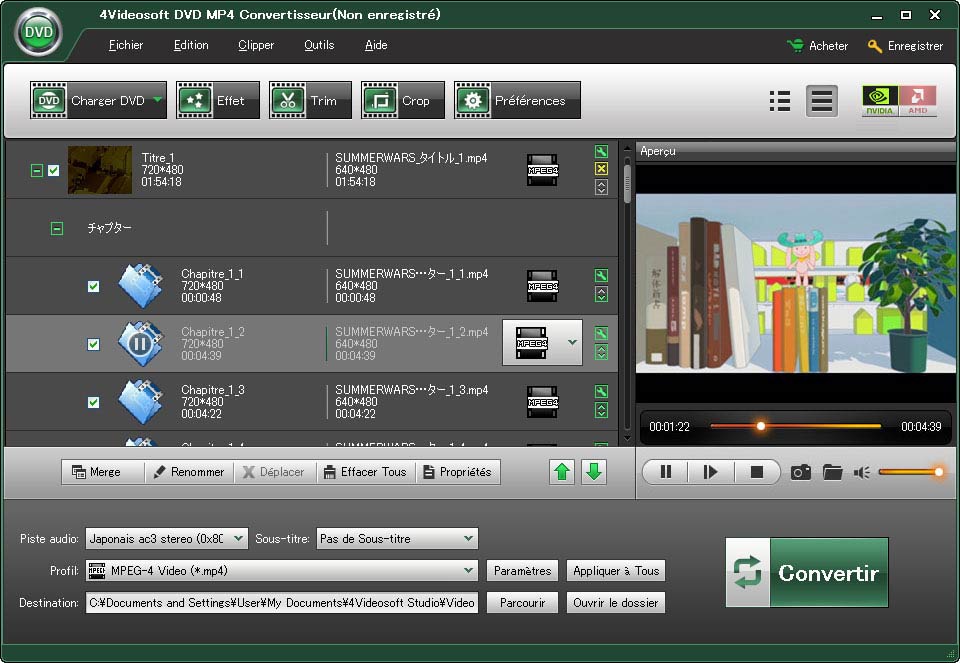Open the Clipper menu
Image resolution: width=960 pixels, height=663 pixels.
tap(256, 45)
